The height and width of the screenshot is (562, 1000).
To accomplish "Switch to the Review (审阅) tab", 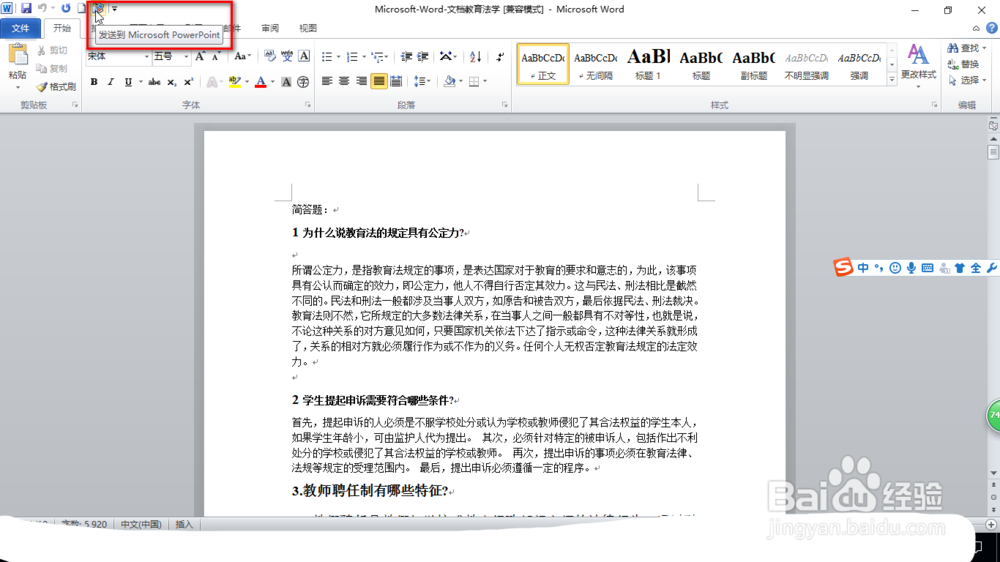I will point(270,28).
